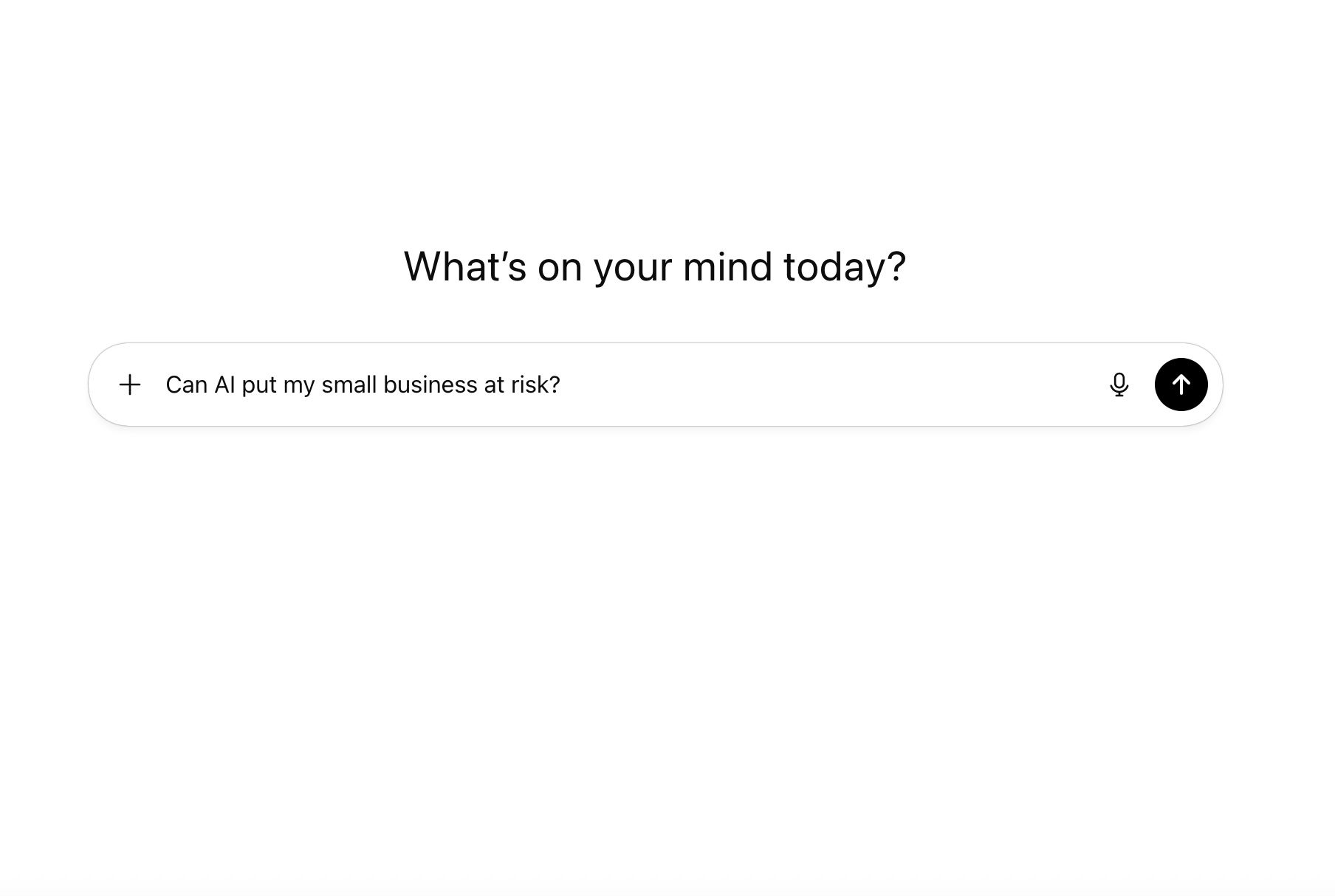The height and width of the screenshot is (896, 1335).
Task: Click the "What's on your mind today?" heading
Action: click(x=654, y=266)
